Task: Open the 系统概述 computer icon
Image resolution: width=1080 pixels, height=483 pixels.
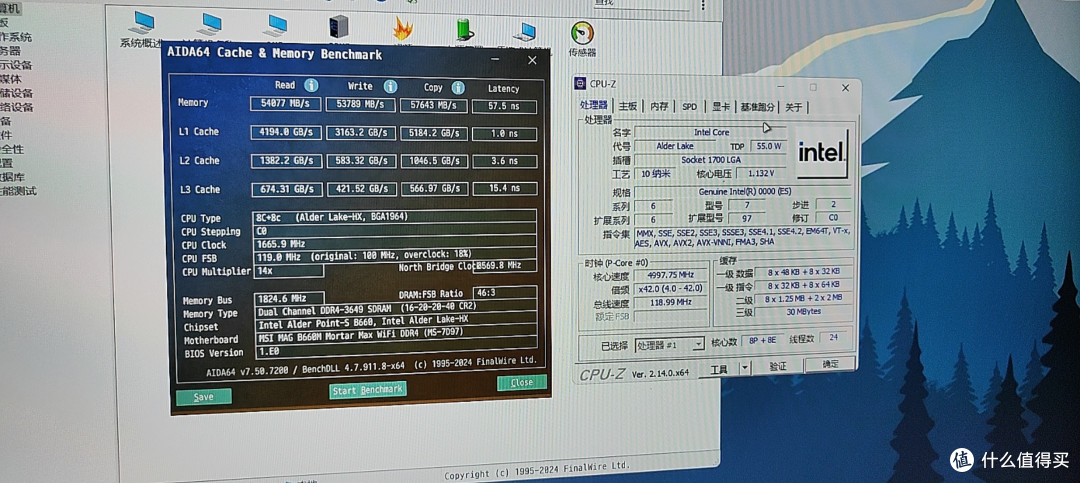Action: 144,23
